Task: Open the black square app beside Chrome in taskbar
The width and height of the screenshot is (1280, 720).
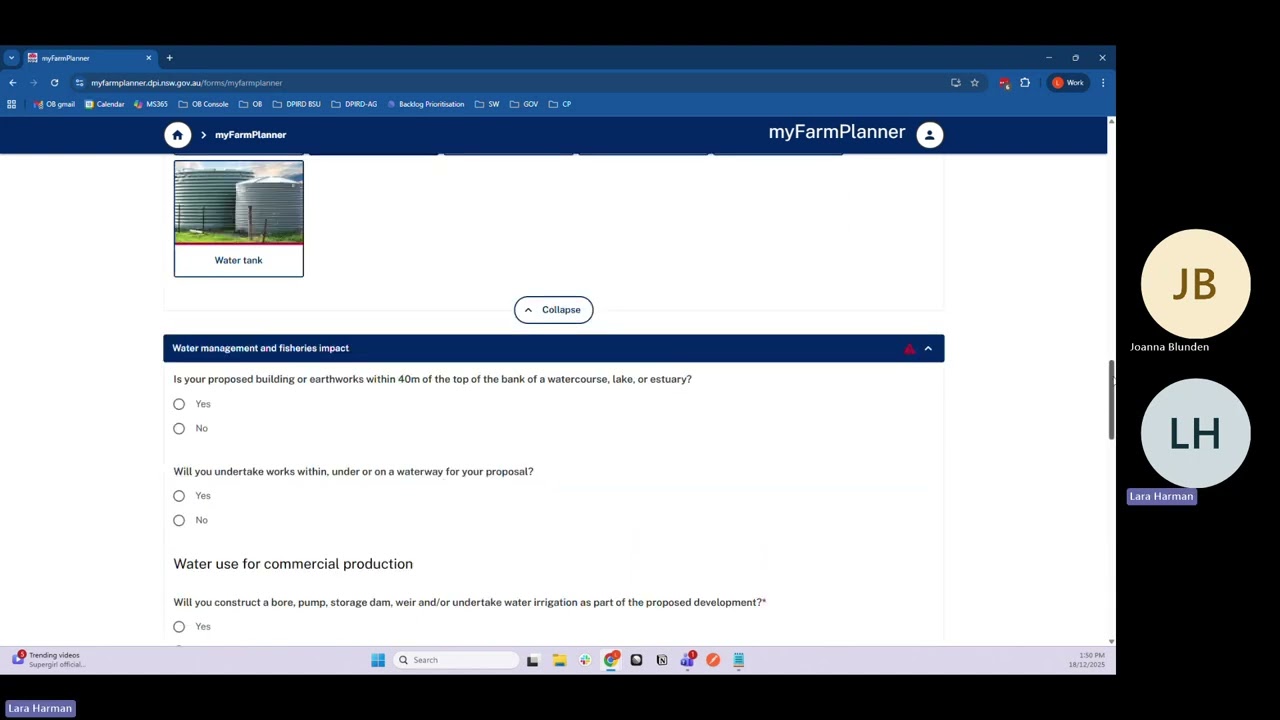Action: [x=636, y=660]
